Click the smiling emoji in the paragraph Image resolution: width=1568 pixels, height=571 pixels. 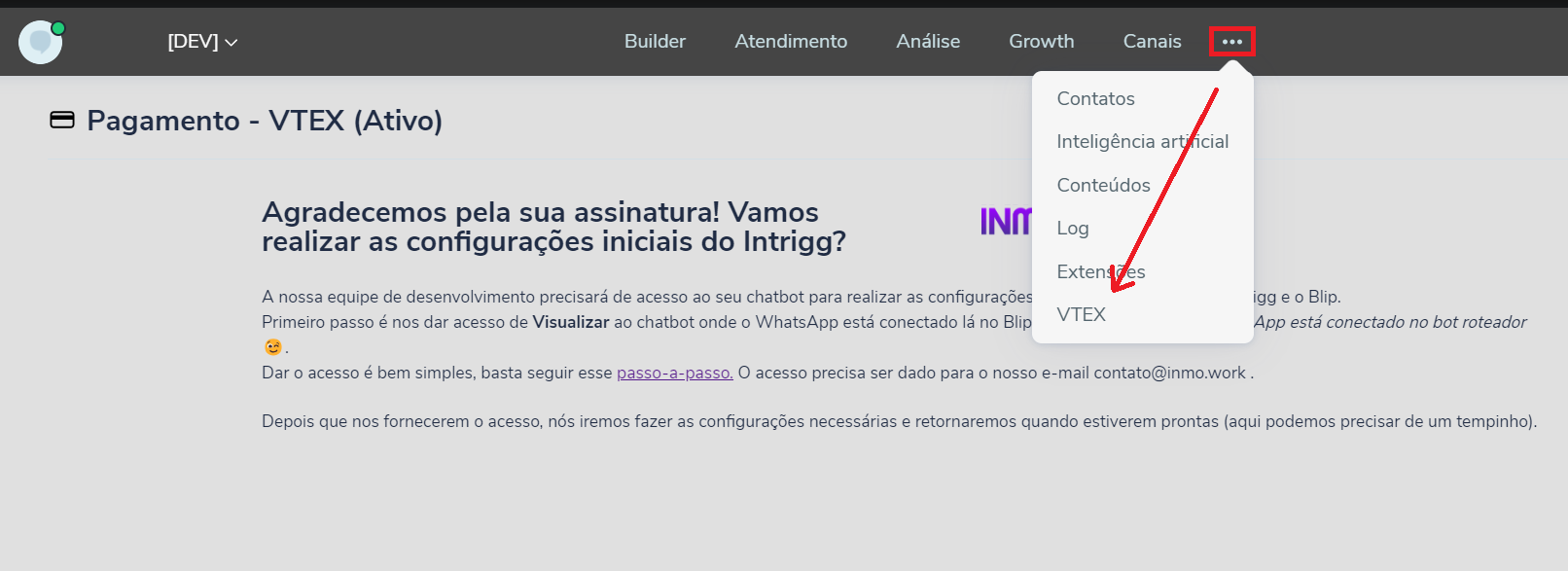pos(273,347)
